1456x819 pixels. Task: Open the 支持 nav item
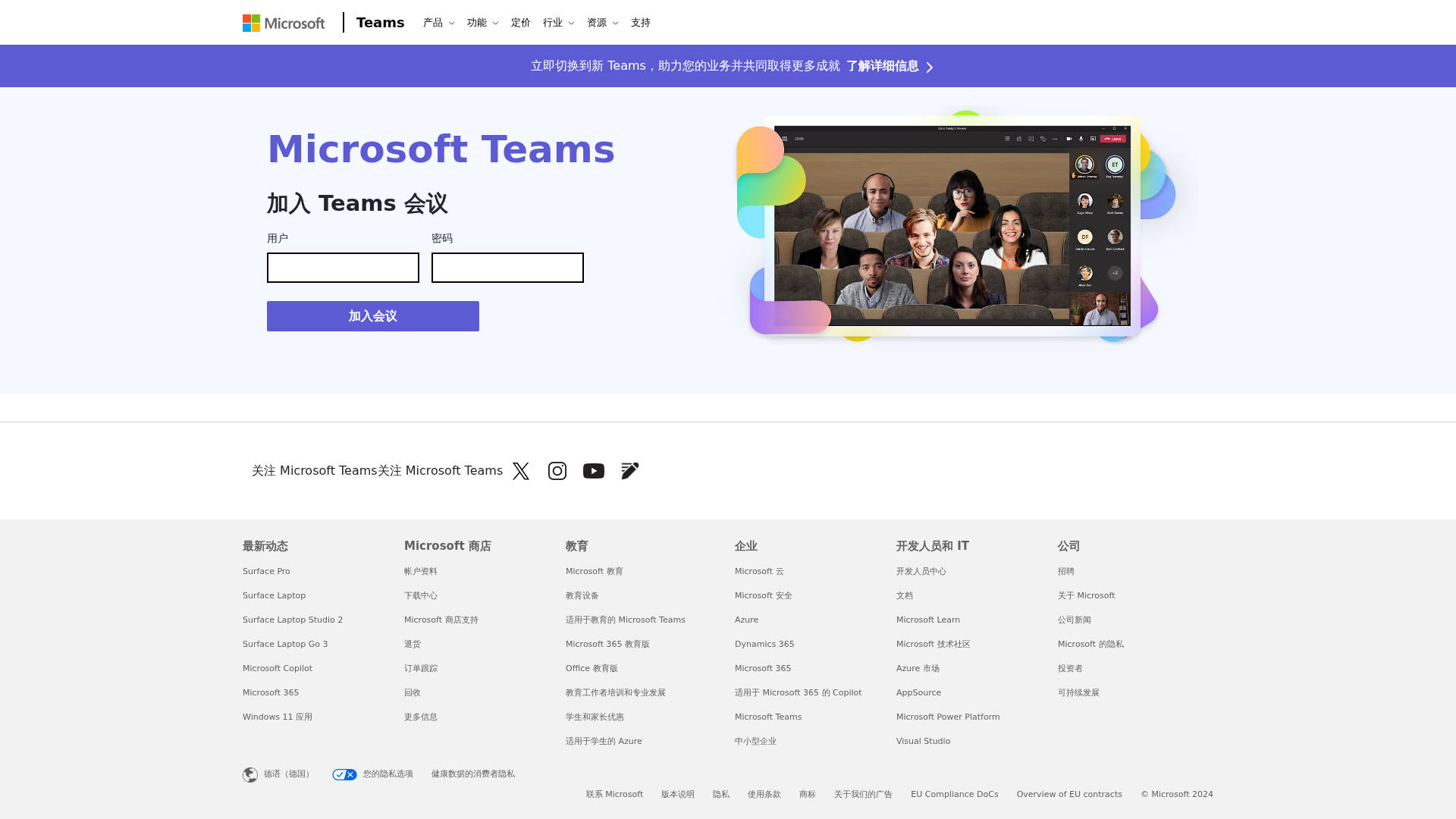point(641,23)
